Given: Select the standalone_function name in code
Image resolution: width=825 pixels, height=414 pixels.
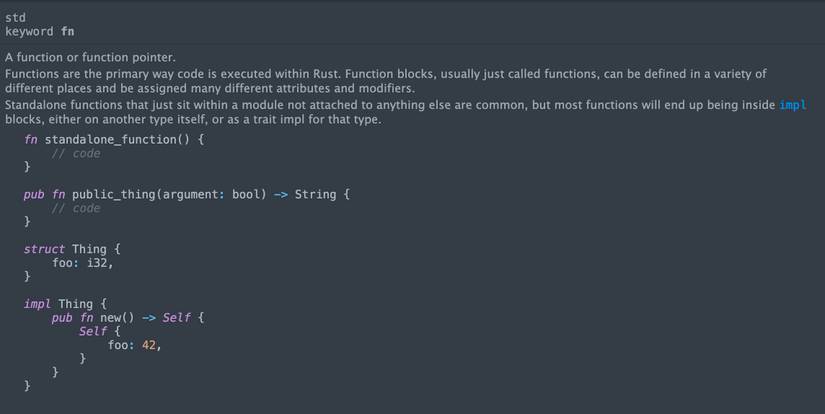Looking at the screenshot, I should (x=110, y=139).
